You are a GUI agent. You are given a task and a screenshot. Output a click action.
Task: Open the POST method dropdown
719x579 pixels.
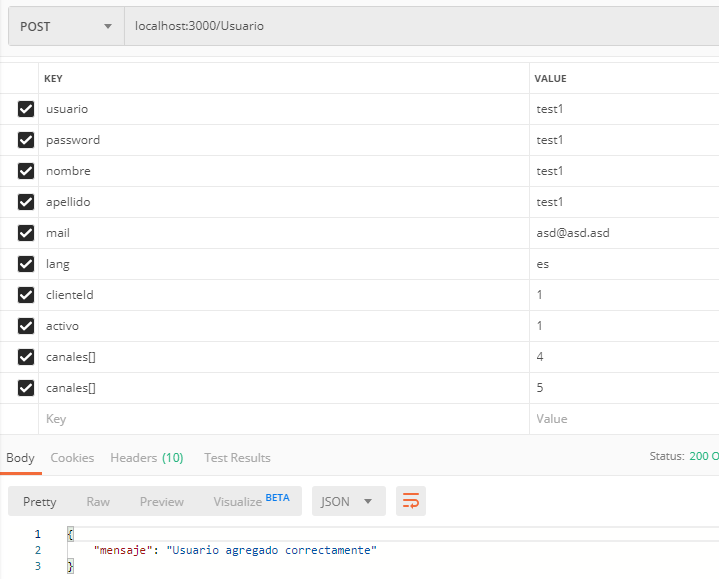(65, 26)
